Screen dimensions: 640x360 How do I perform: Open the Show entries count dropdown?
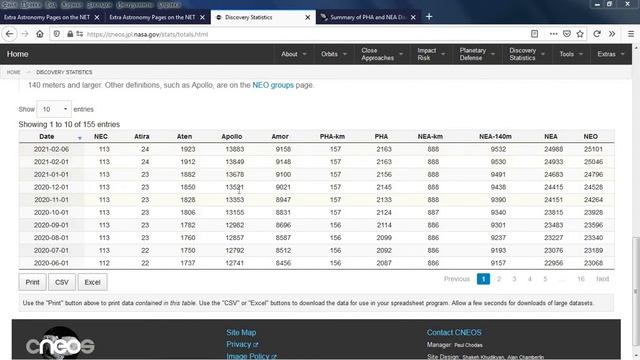click(54, 109)
